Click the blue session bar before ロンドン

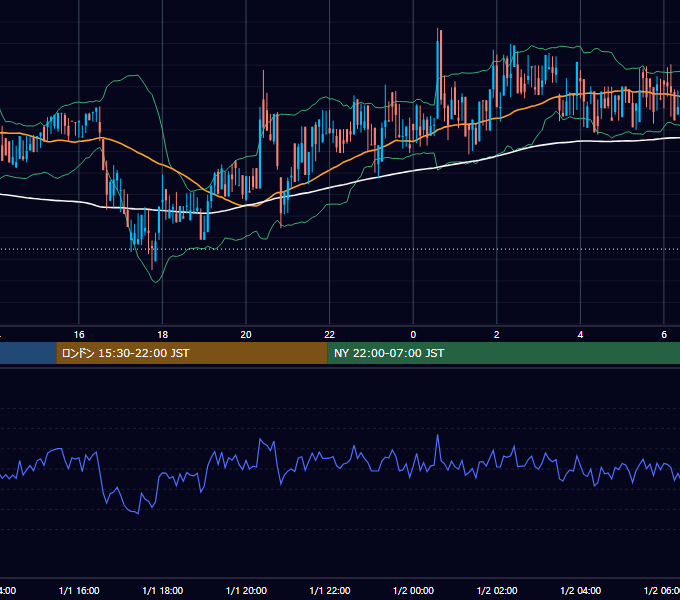(28, 353)
